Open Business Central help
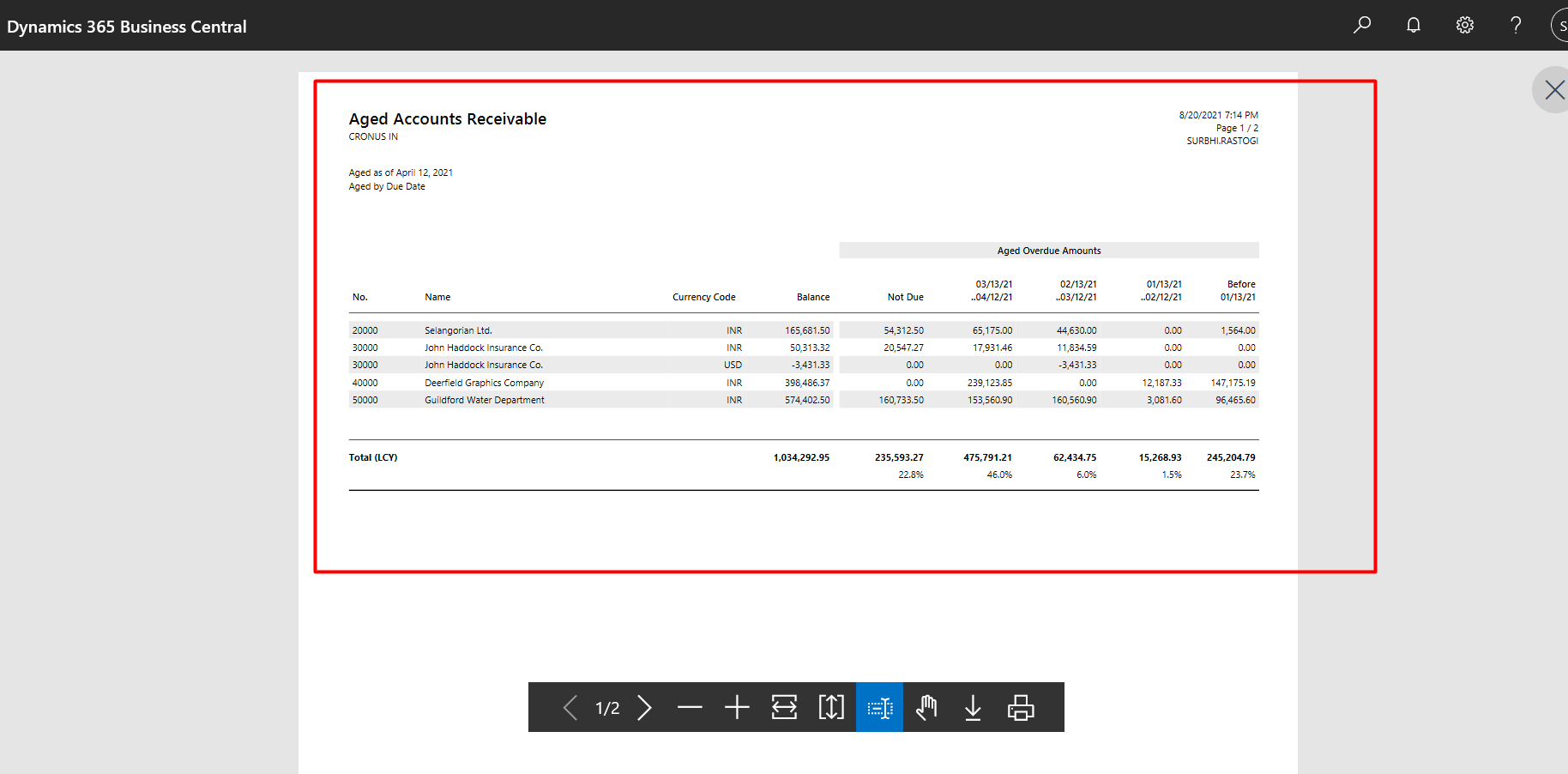This screenshot has height=774, width=1568. [1515, 25]
